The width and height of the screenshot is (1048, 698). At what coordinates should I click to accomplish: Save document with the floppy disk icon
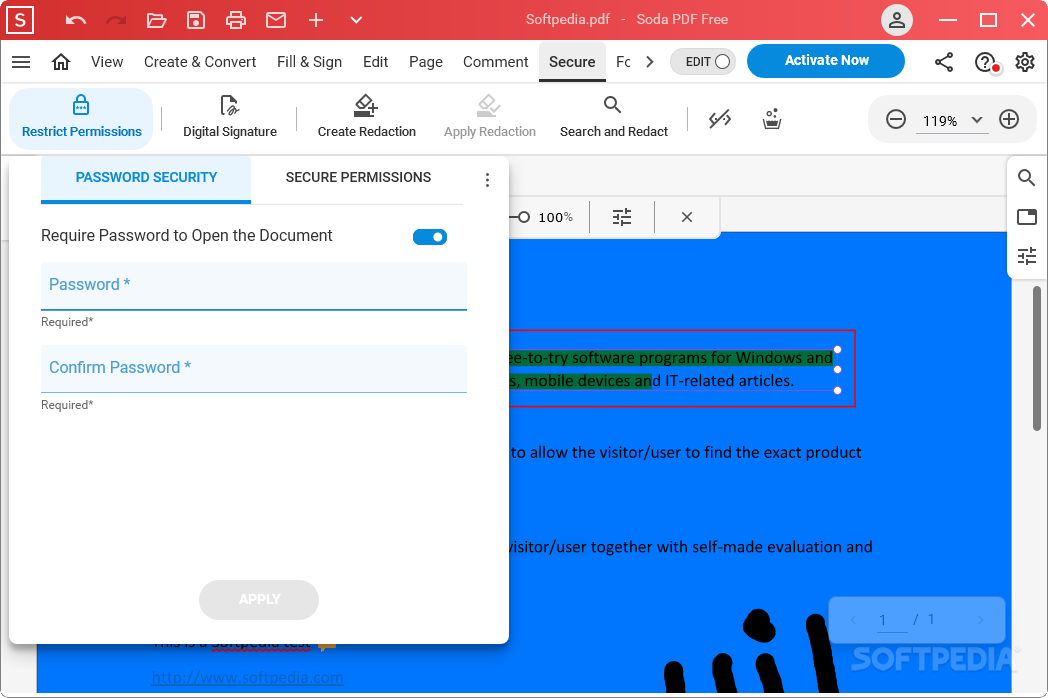[196, 20]
